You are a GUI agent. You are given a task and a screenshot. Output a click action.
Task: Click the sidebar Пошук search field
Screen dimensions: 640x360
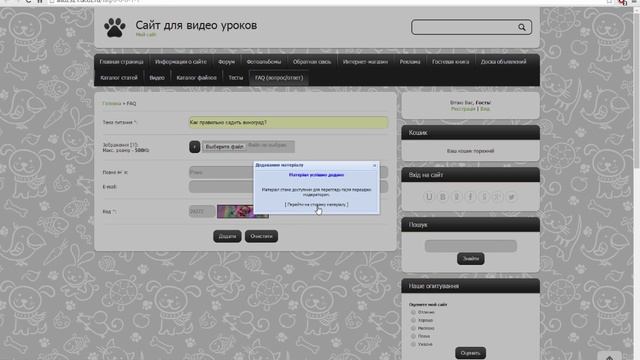point(471,246)
